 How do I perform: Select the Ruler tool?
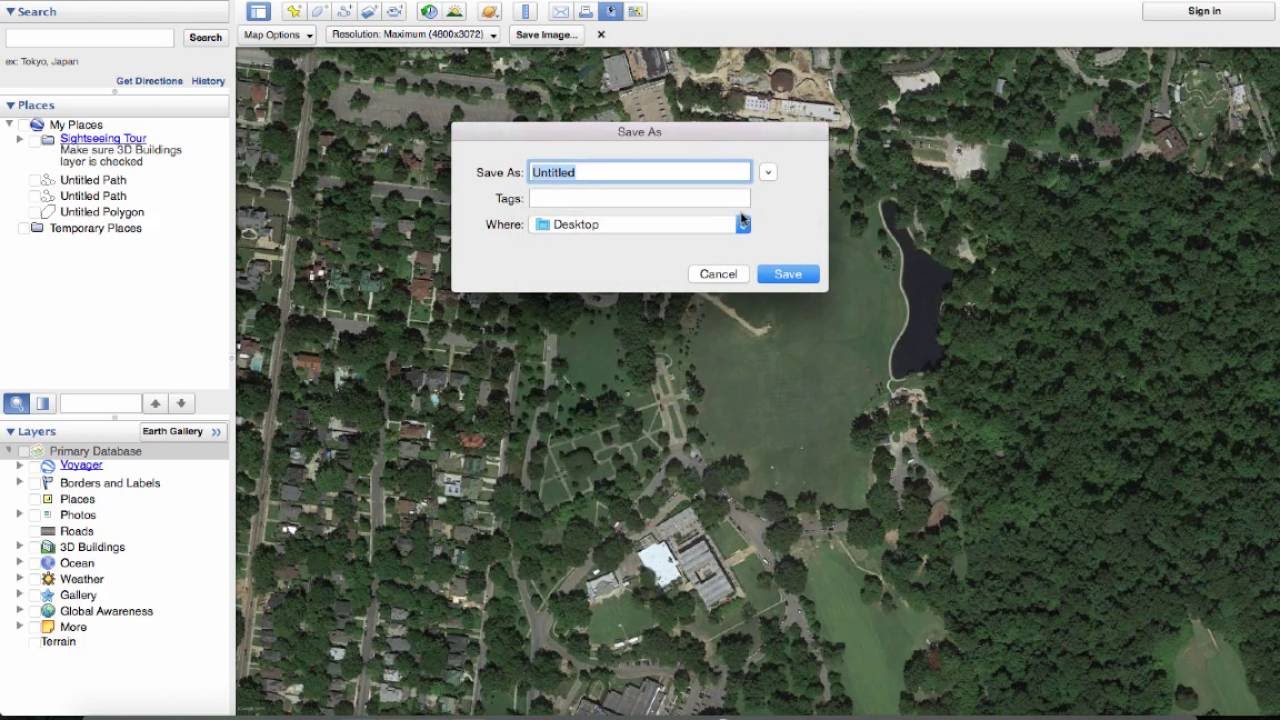coord(525,12)
